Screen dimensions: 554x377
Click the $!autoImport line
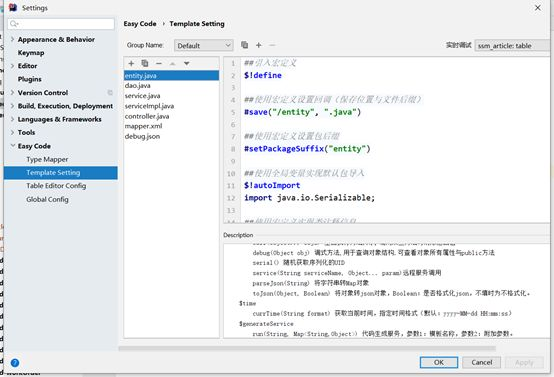click(272, 185)
